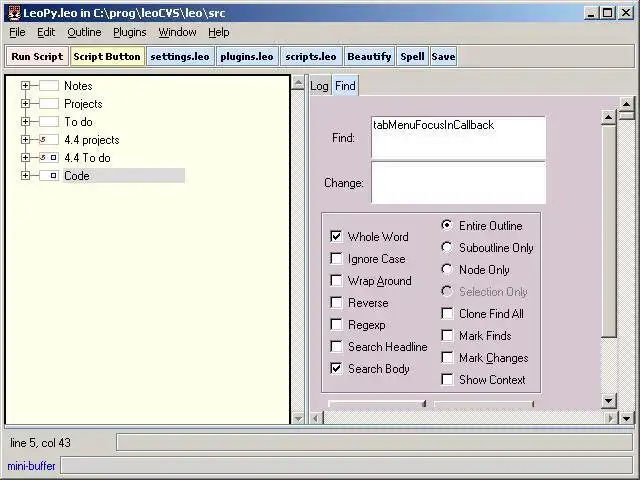
Task: Click the marked icon box beside 4.4 projects
Action: [49, 140]
